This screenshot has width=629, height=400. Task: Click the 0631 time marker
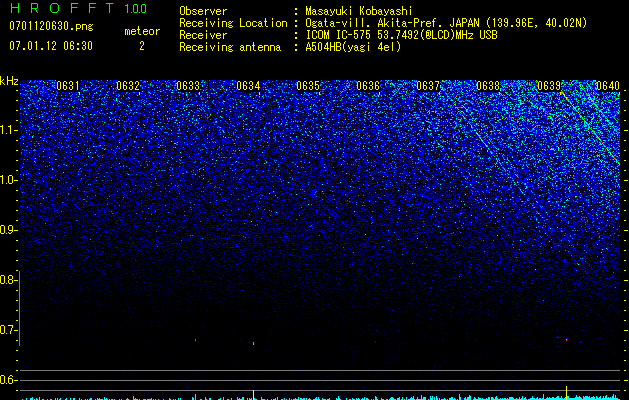click(x=68, y=86)
